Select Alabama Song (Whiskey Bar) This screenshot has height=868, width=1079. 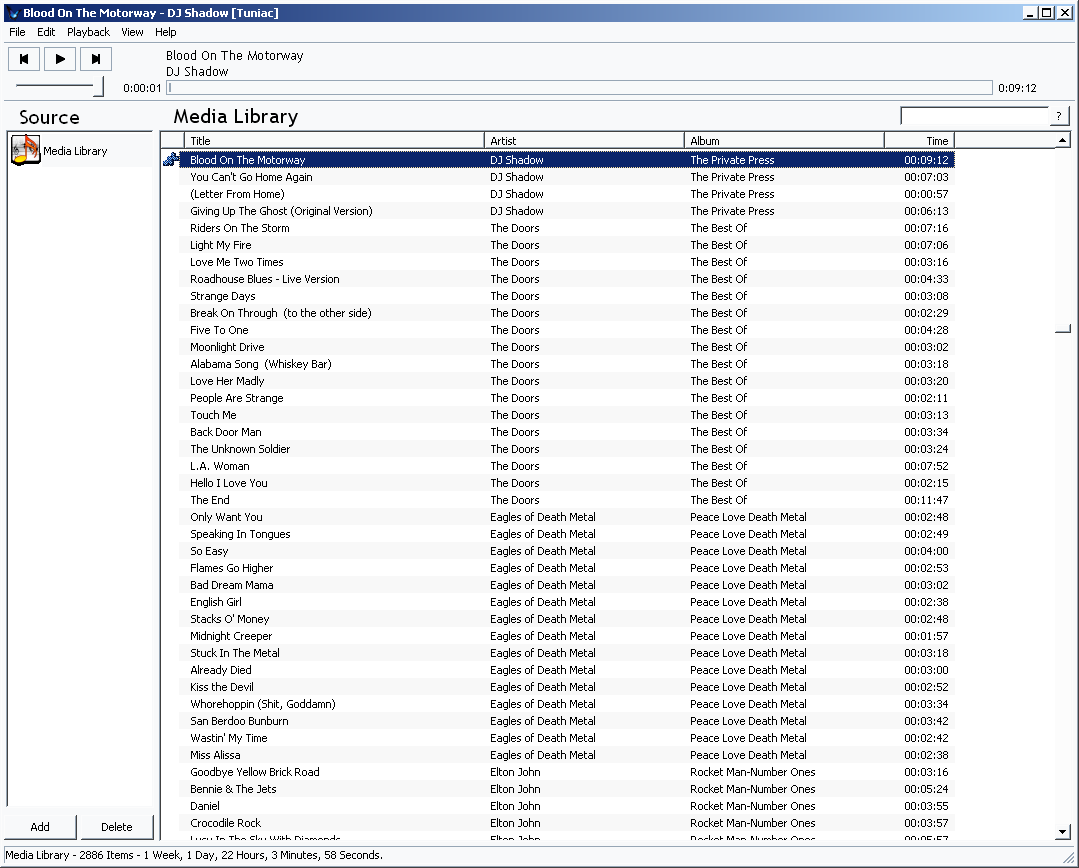(x=568, y=363)
